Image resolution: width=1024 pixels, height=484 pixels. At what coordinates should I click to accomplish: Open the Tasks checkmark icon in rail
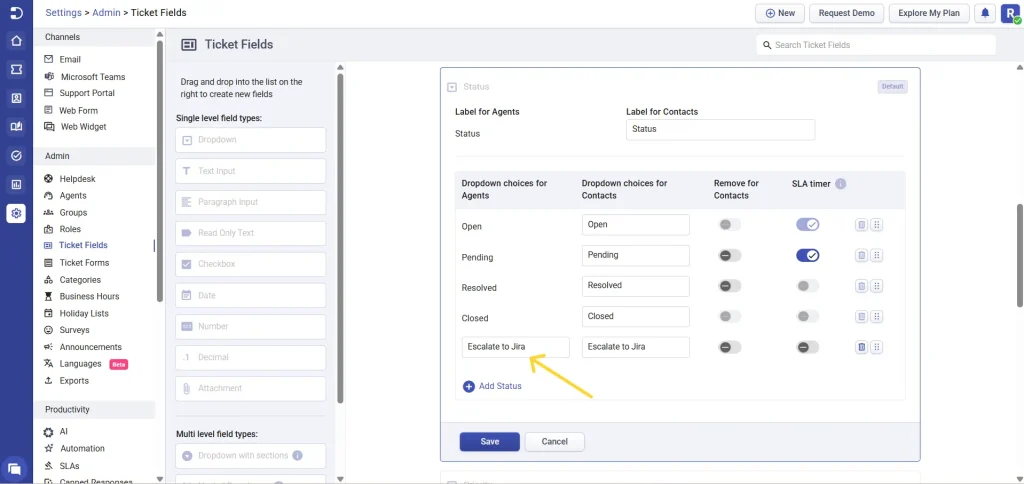point(16,155)
